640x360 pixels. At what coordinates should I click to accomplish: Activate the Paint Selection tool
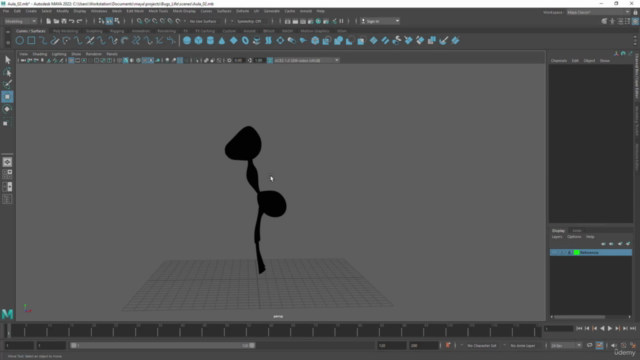pos(7,84)
